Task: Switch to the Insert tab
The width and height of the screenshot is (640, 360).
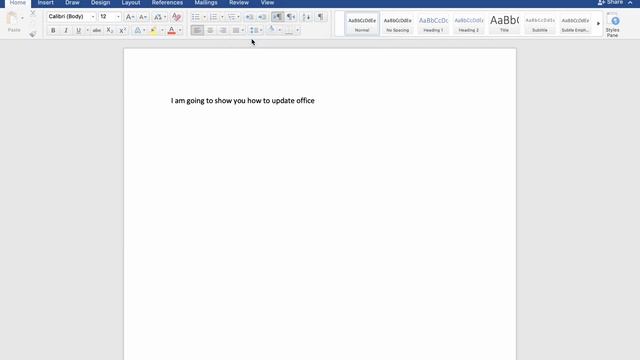Action: click(x=46, y=3)
